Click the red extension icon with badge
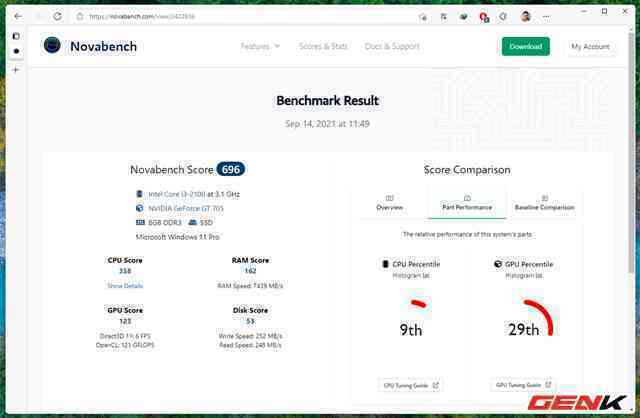This screenshot has width=640, height=418. [x=484, y=17]
